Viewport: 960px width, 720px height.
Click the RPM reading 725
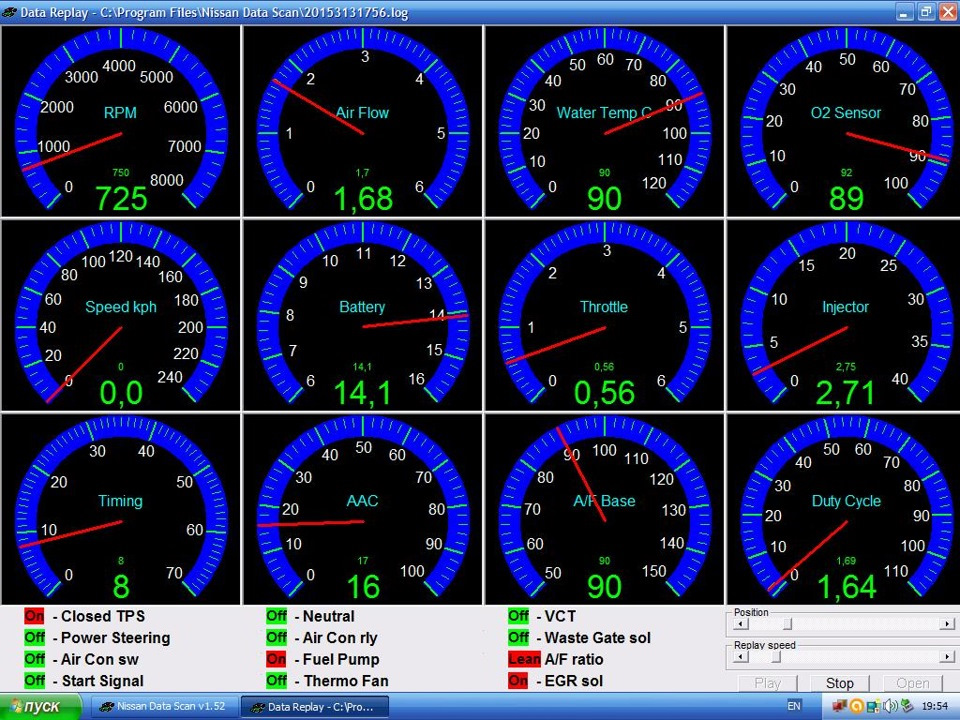(121, 198)
